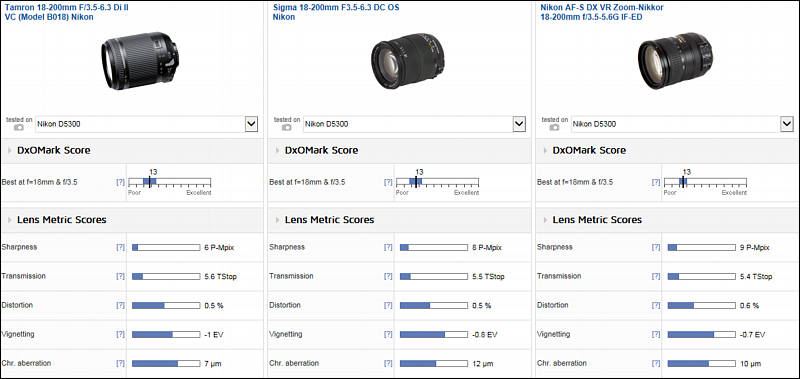This screenshot has height=379, width=800.
Task: Click Tamron Vignetting value '-1 EV'
Action: coord(213,335)
